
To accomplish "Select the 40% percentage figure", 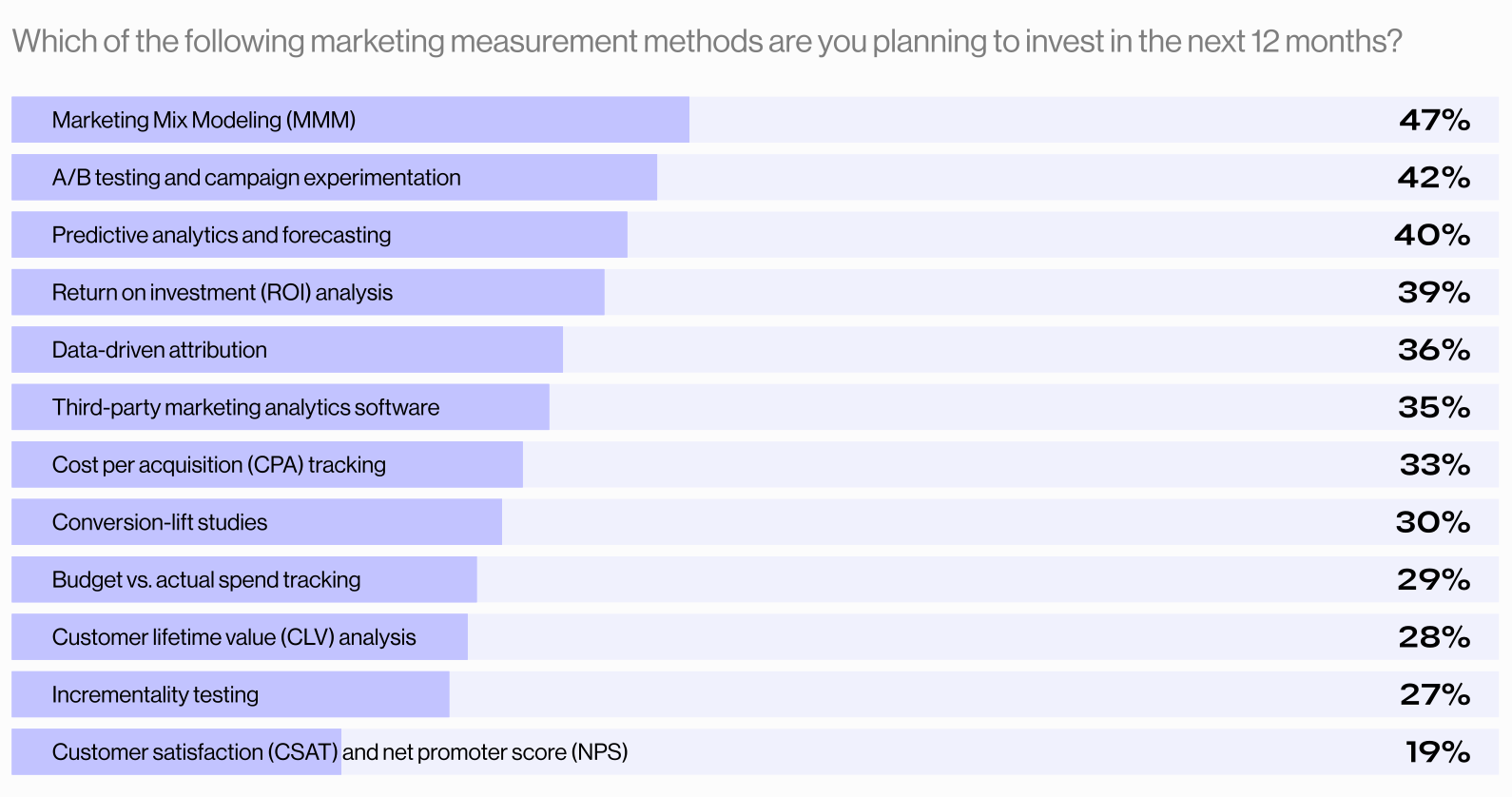I will pos(1432,235).
